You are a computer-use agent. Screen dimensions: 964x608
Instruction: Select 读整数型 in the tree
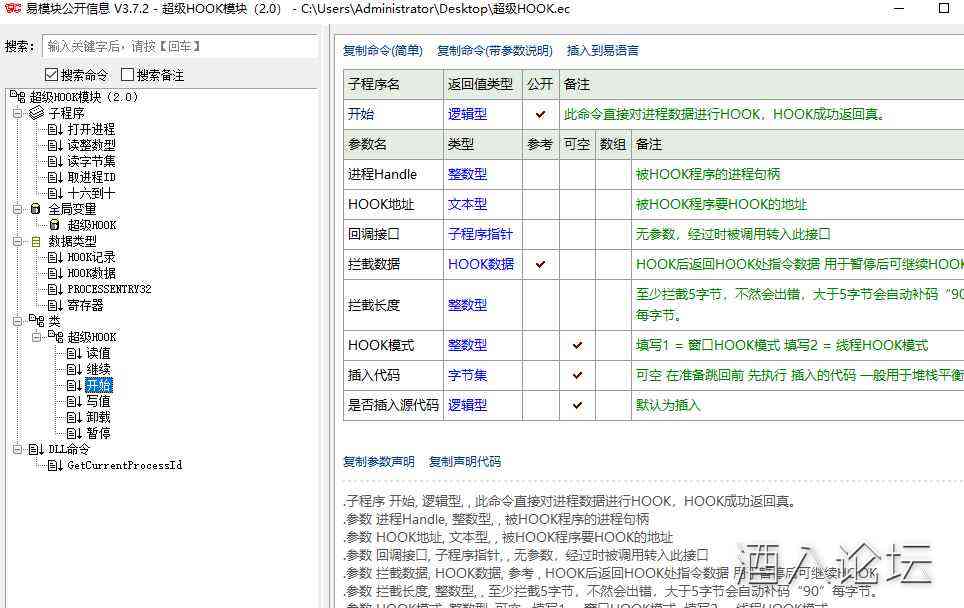pyautogui.click(x=91, y=145)
